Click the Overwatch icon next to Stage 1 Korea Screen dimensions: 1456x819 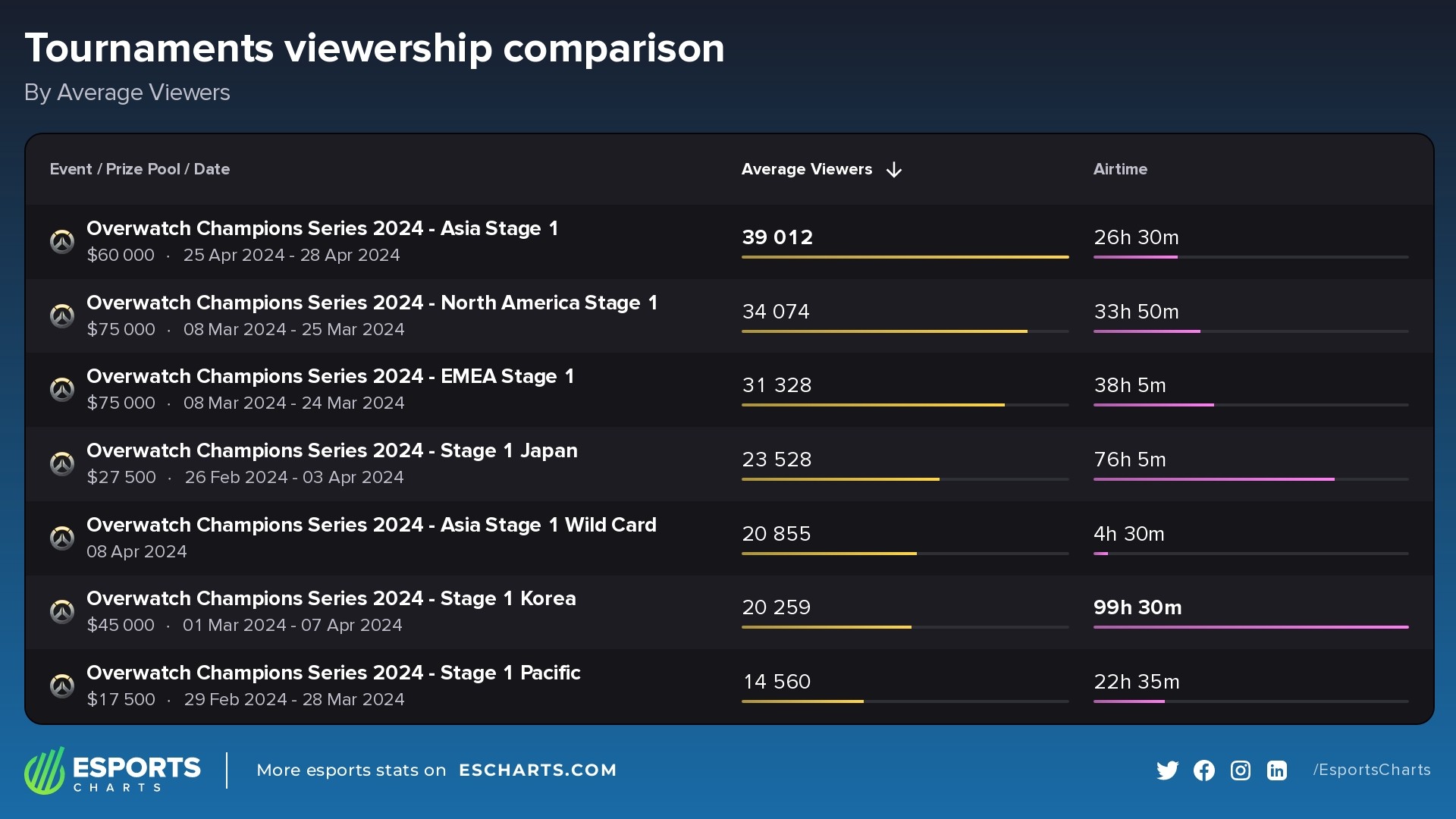tap(63, 611)
